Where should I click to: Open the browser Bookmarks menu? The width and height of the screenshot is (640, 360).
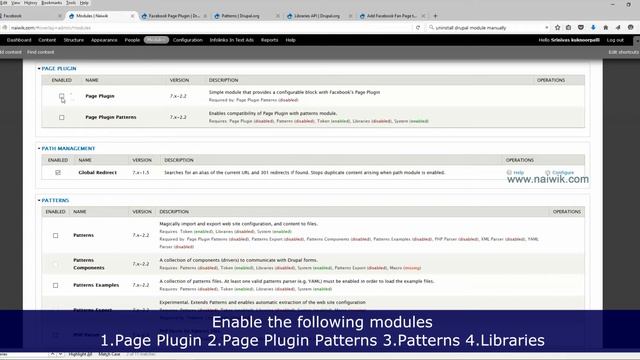(x=52, y=2)
